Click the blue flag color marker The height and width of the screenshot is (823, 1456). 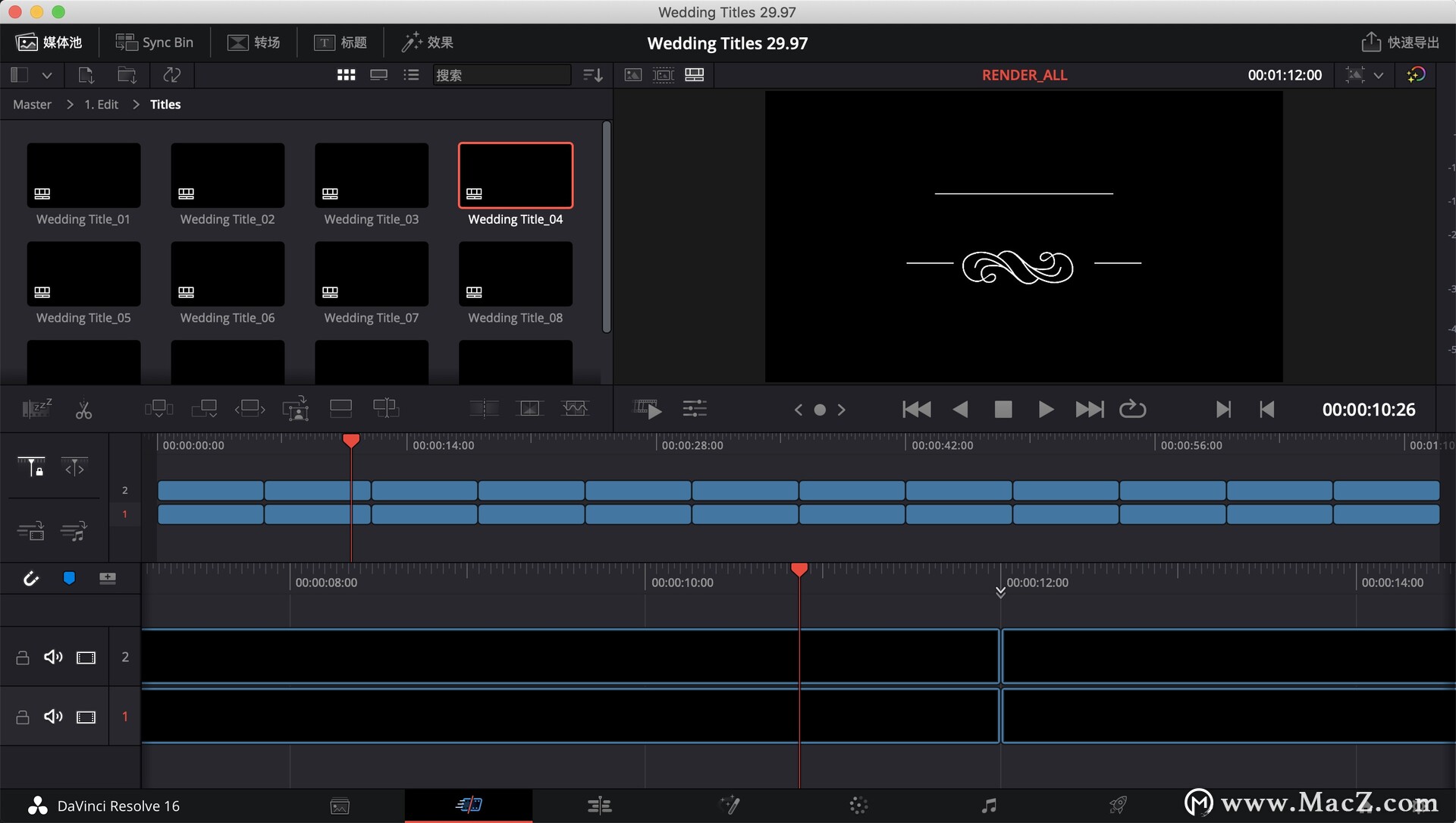coord(69,579)
